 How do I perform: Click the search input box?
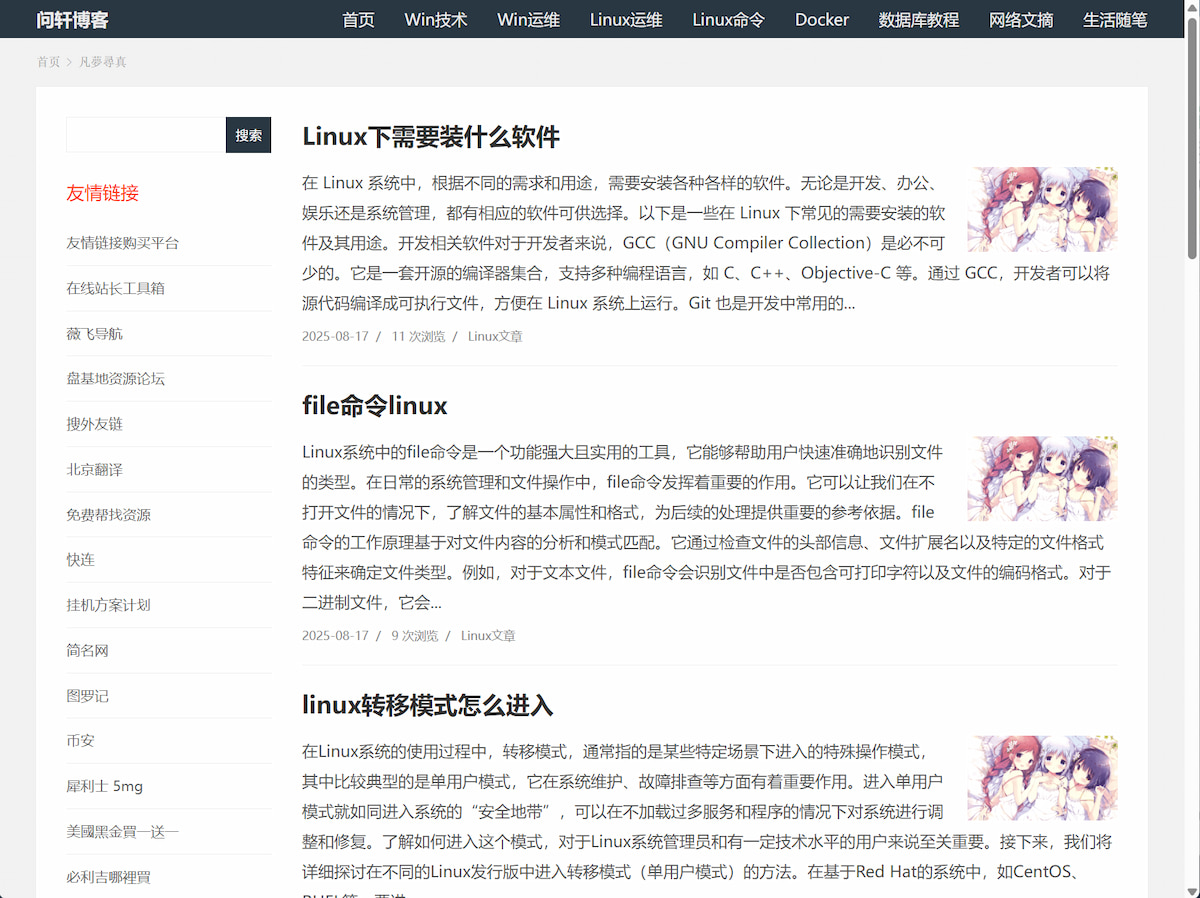pyautogui.click(x=145, y=134)
